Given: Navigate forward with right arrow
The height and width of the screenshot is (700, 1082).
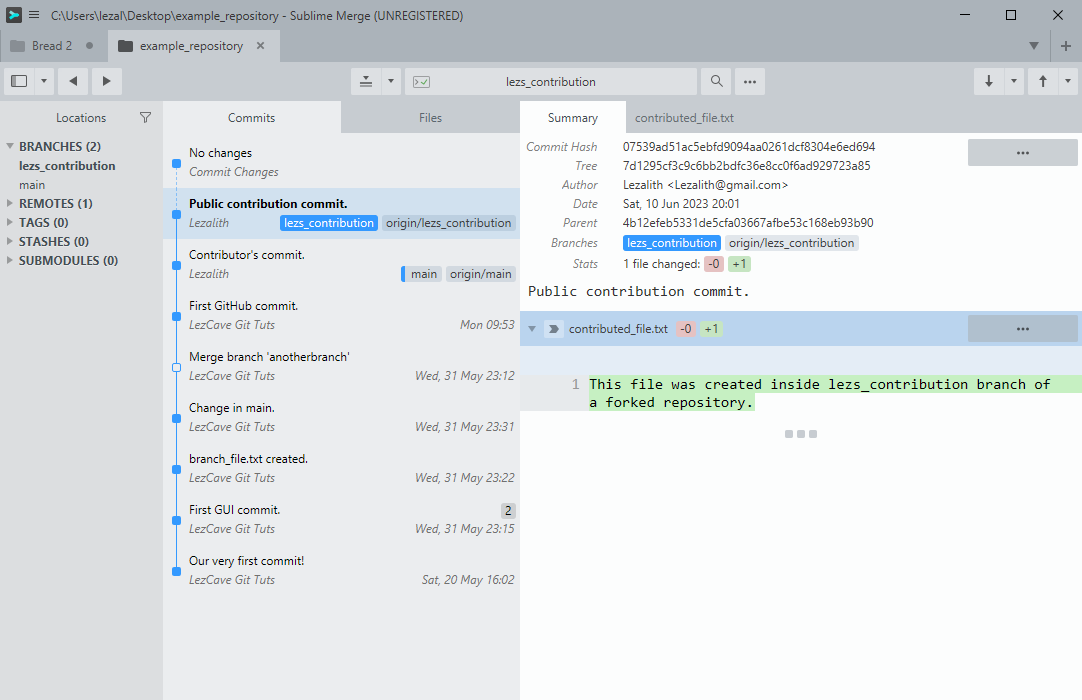Looking at the screenshot, I should coord(106,81).
